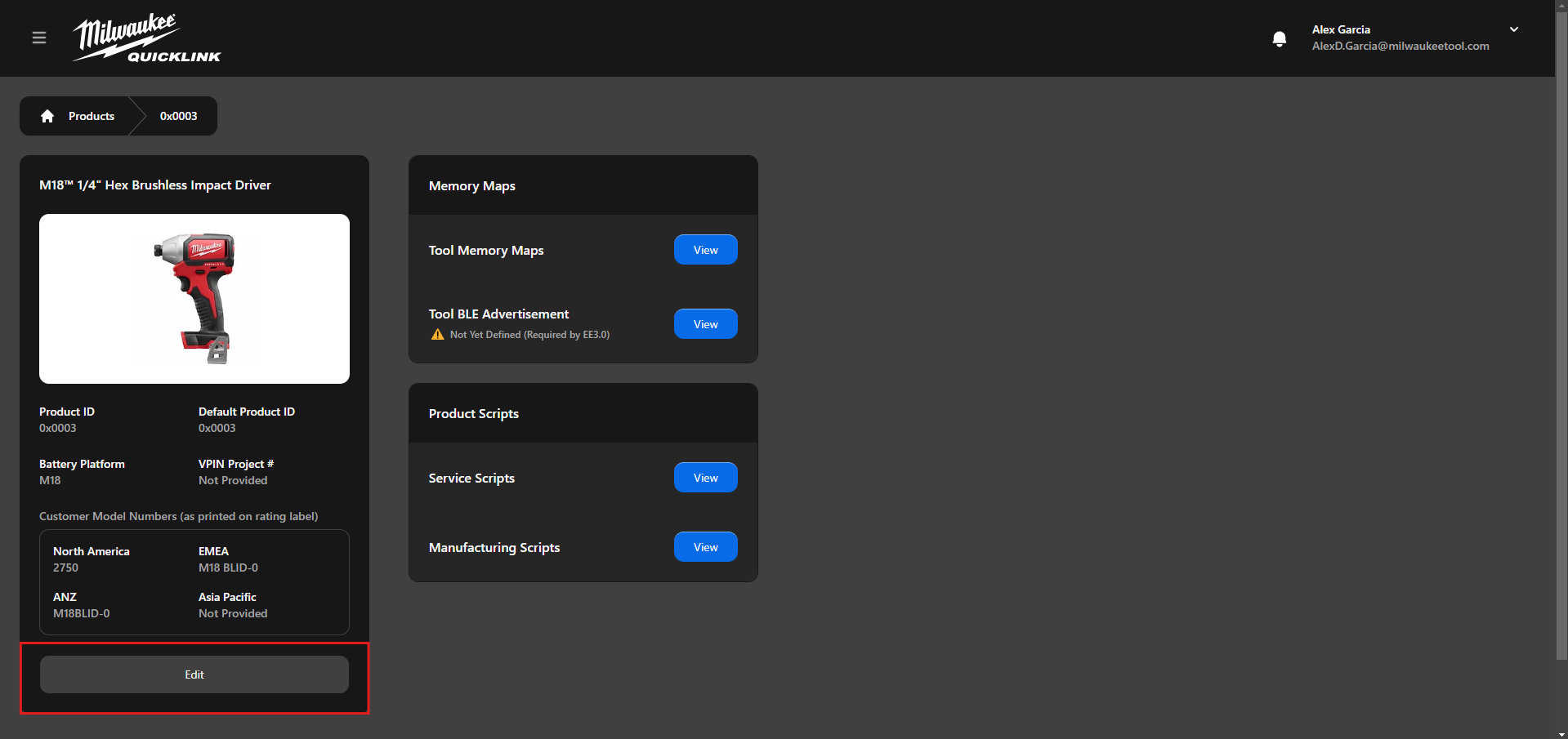Click the Battery Platform value M18
The width and height of the screenshot is (1568, 739).
click(x=50, y=480)
